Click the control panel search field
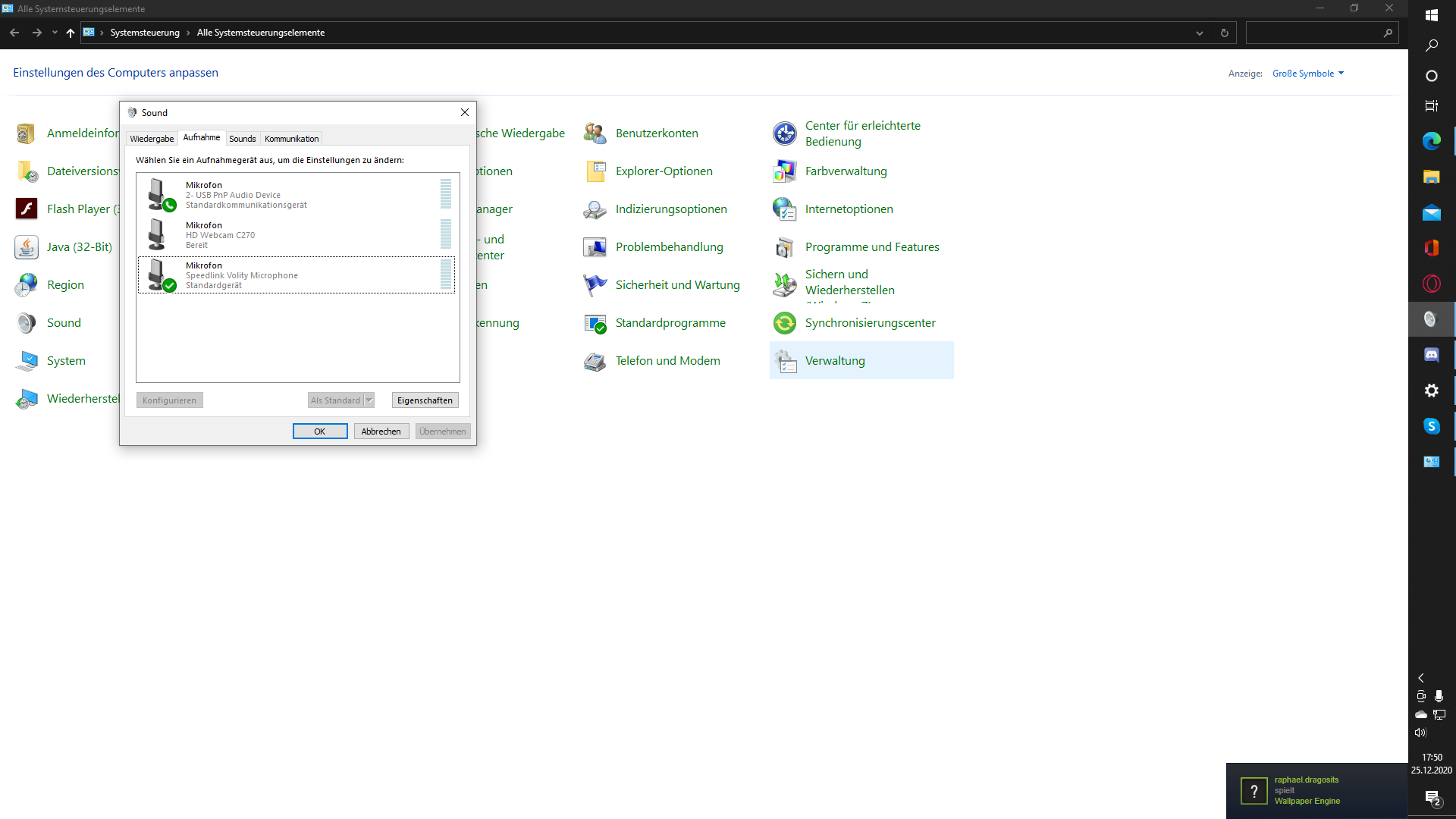The width and height of the screenshot is (1456, 819). pyautogui.click(x=1316, y=33)
